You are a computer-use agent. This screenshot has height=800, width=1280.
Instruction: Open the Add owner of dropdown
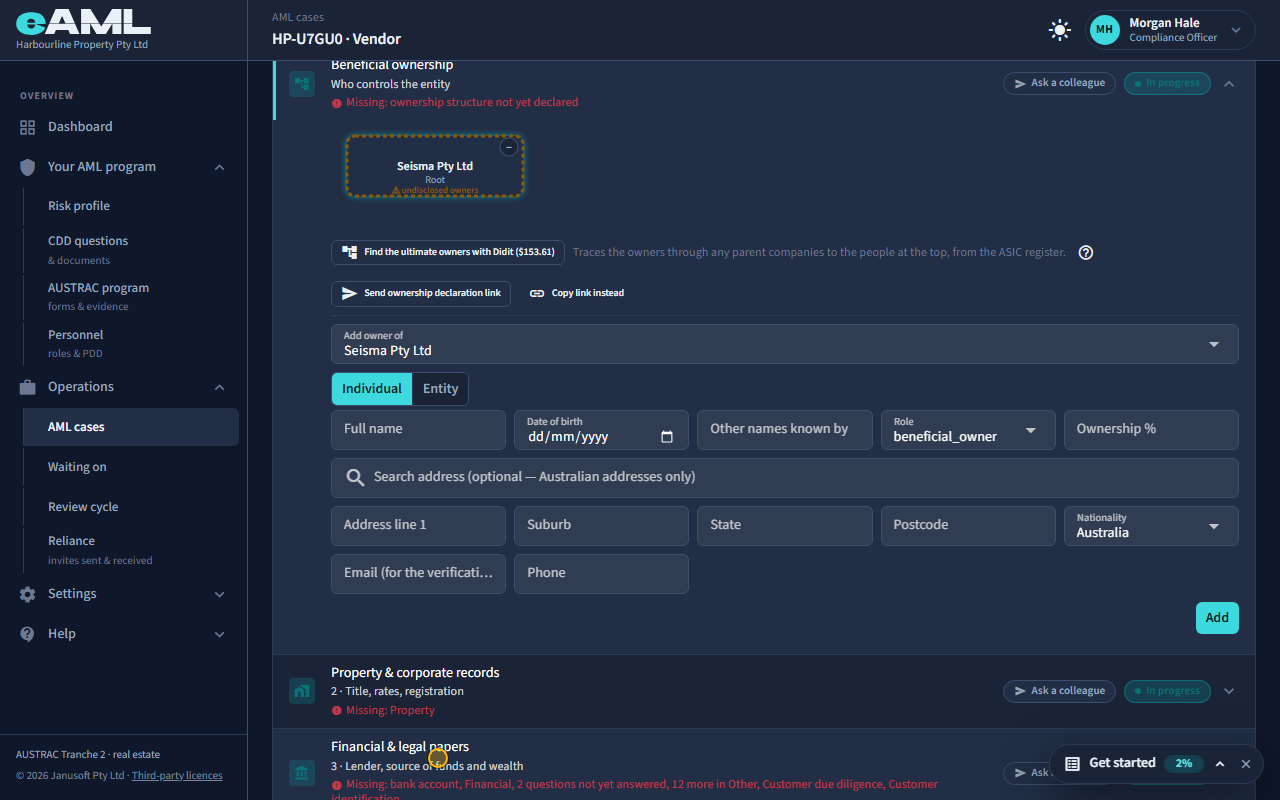point(785,344)
